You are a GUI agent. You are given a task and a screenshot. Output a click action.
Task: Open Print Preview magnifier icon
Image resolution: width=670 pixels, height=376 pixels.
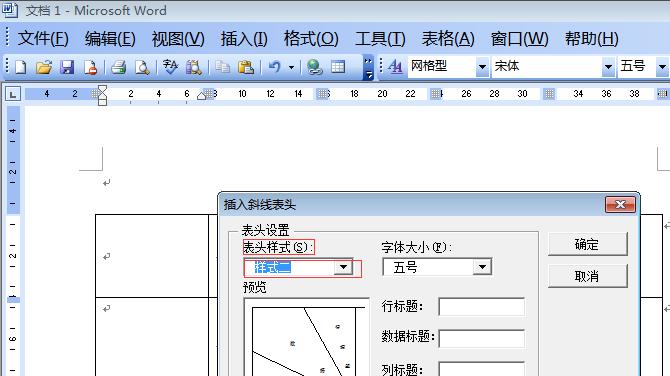[142, 67]
